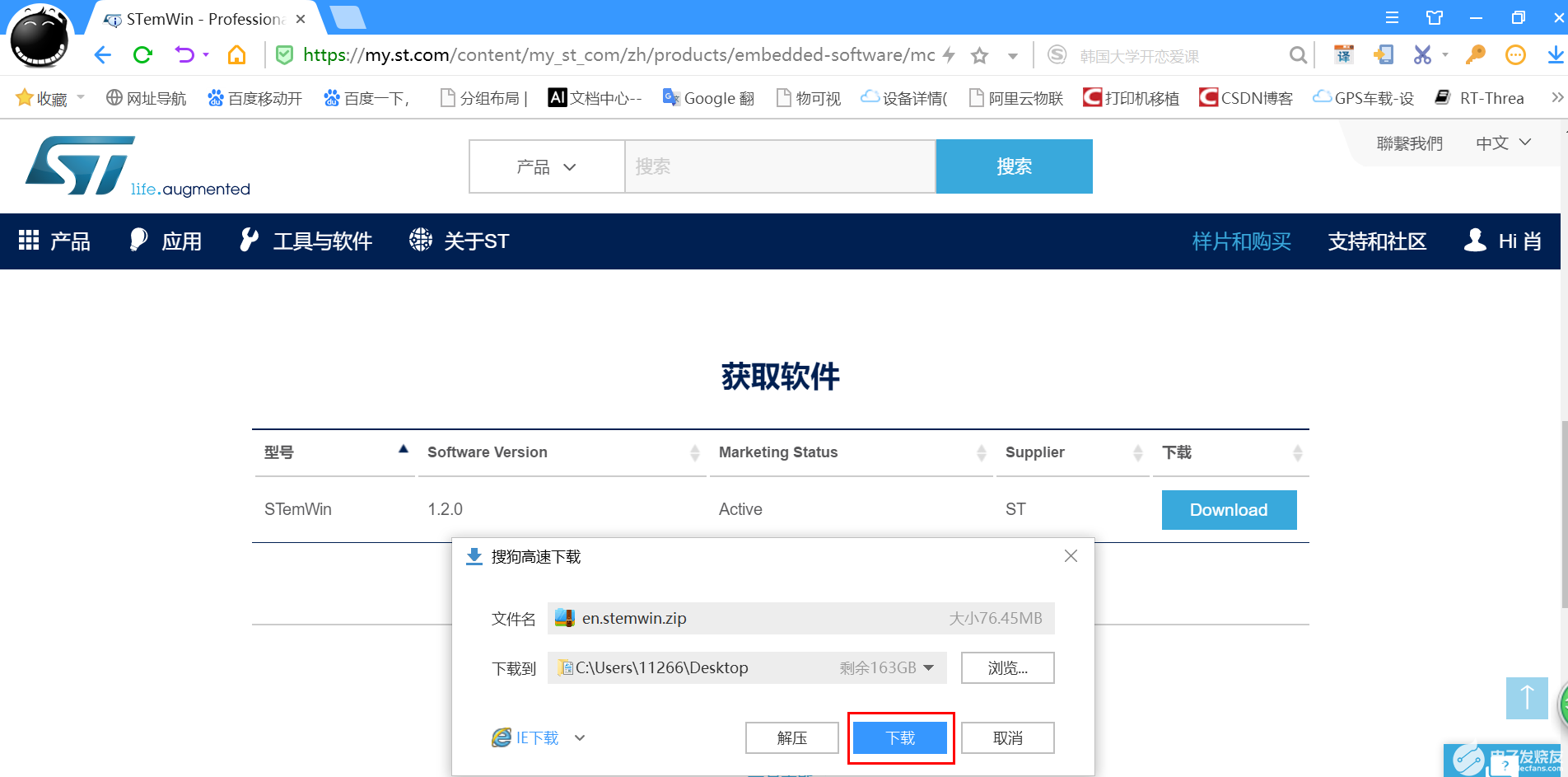Click the browser back arrow

(x=102, y=55)
